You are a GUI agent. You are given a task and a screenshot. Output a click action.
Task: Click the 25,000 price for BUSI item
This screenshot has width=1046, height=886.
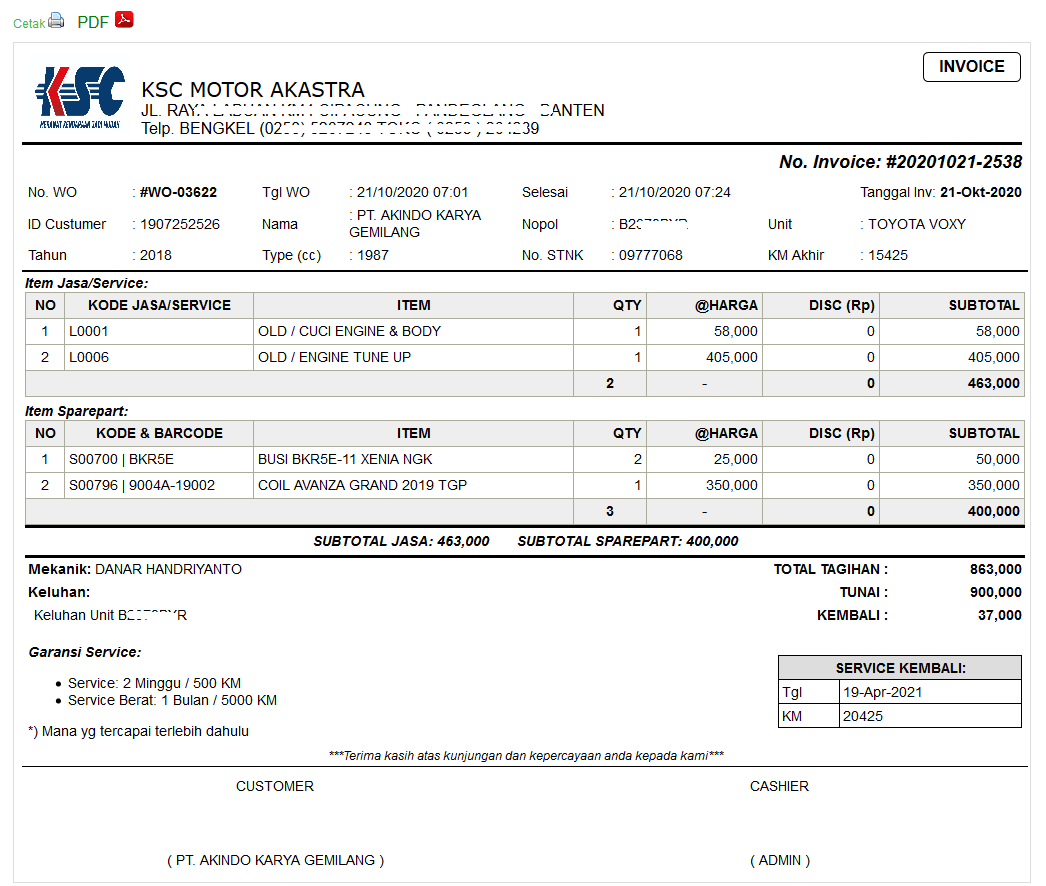pyautogui.click(x=736, y=459)
